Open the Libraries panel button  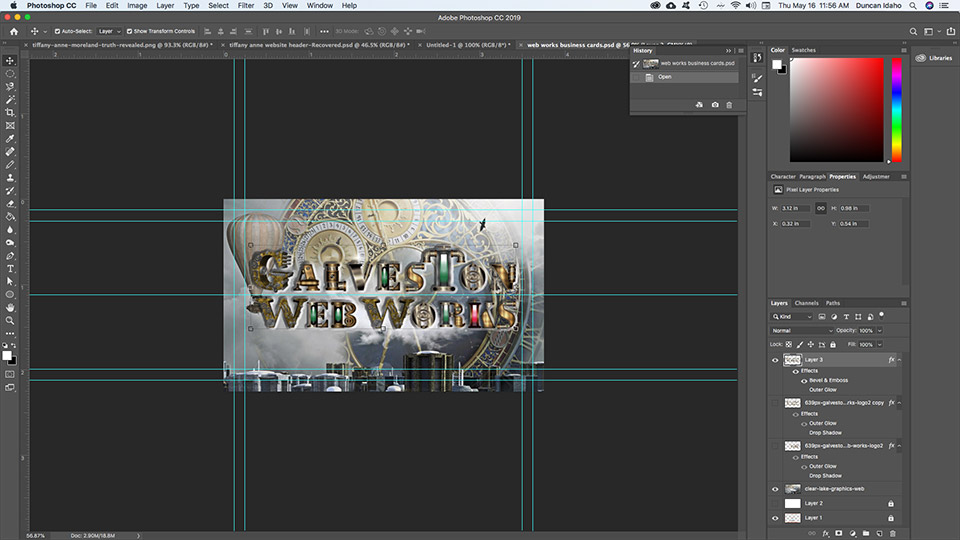pyautogui.click(x=934, y=58)
